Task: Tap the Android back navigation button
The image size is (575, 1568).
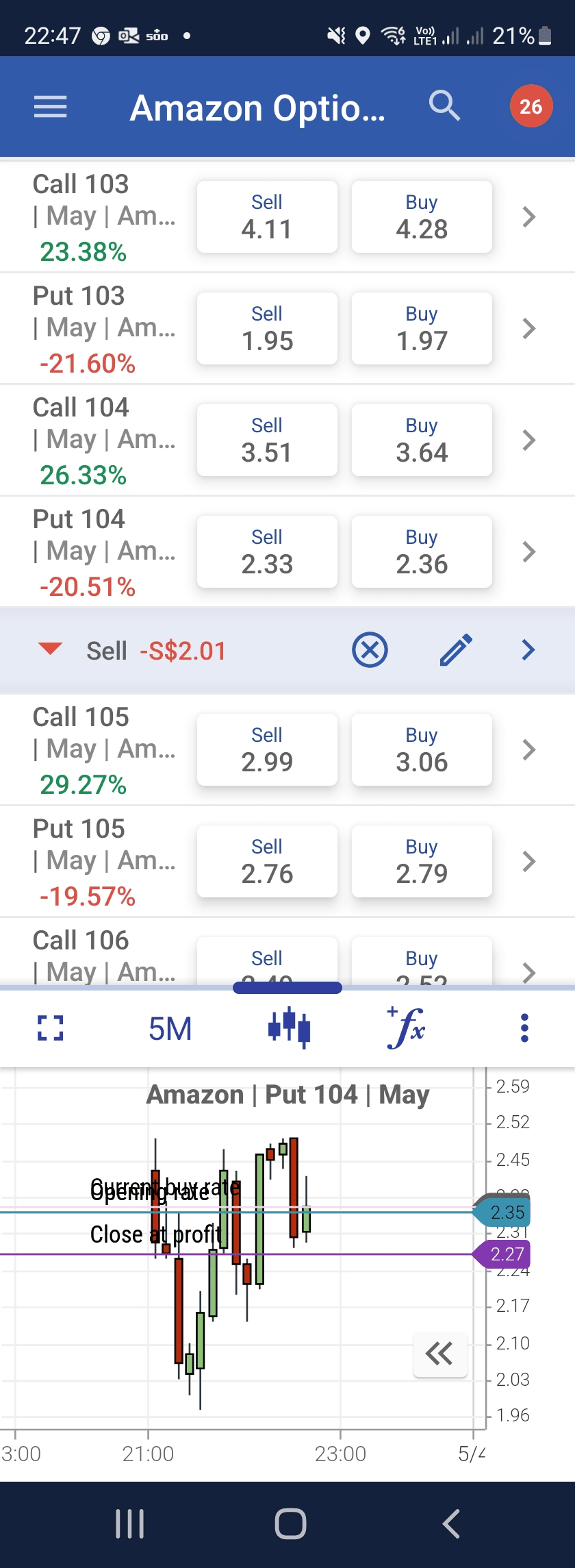Action: pyautogui.click(x=450, y=1524)
